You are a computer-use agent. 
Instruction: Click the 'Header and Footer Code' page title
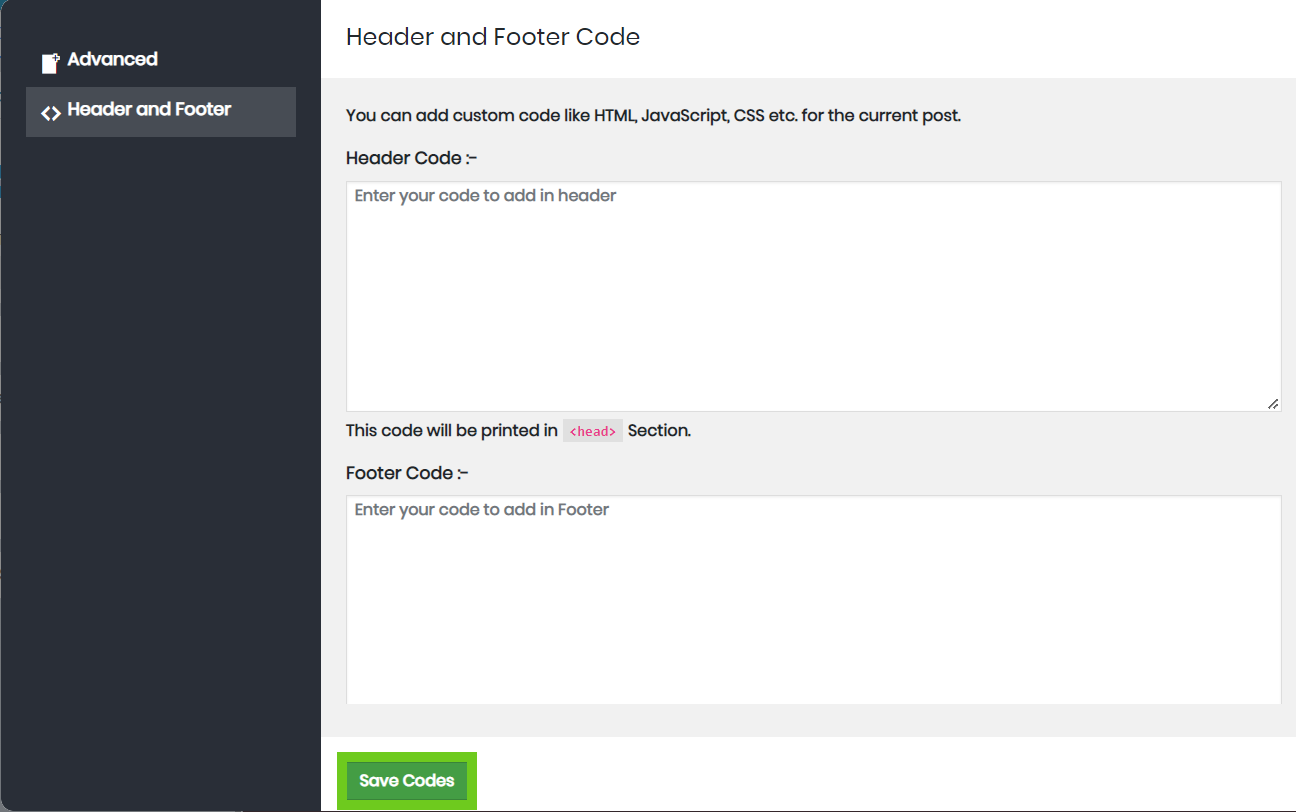click(492, 37)
